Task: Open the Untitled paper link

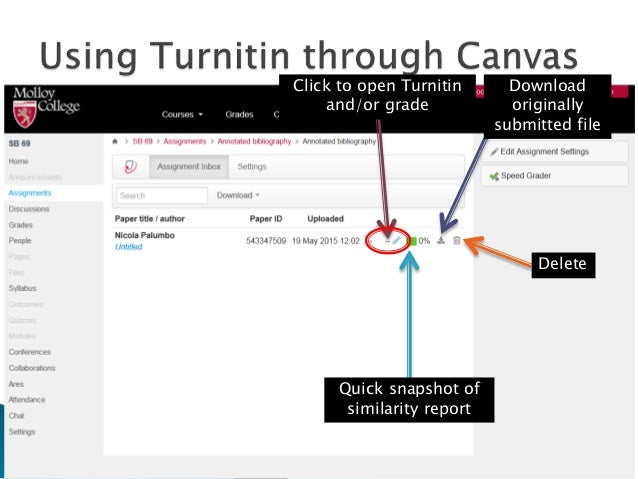Action: click(x=129, y=247)
